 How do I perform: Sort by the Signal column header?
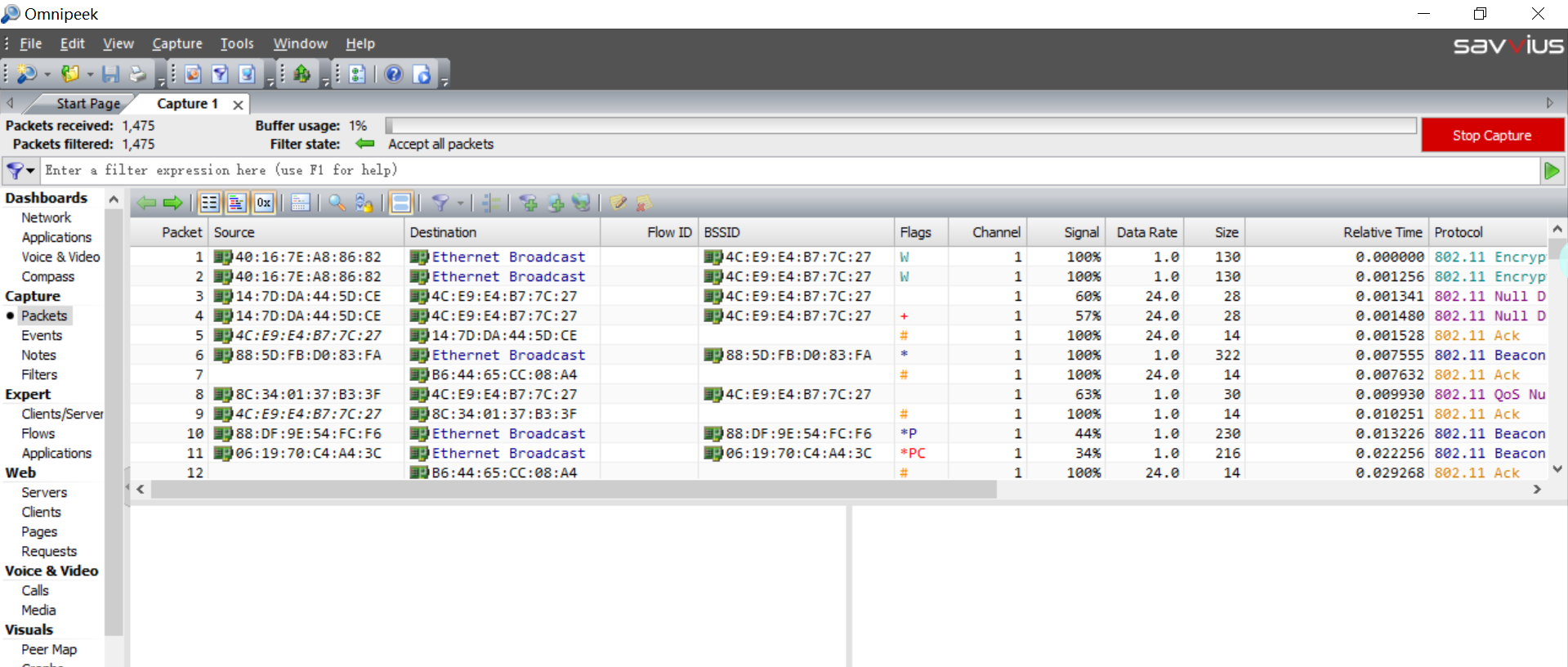[x=1066, y=232]
